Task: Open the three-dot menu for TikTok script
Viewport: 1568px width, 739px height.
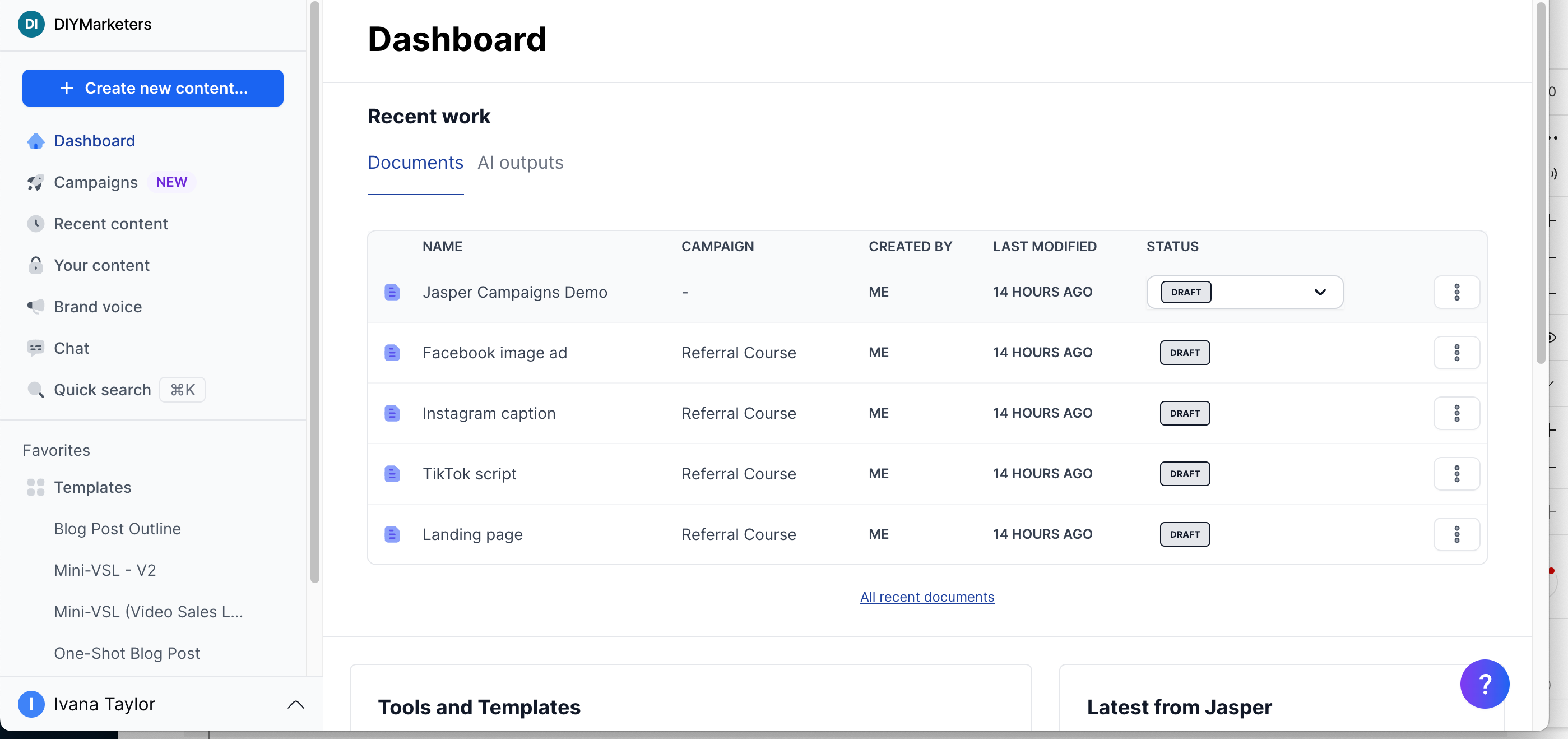Action: (x=1457, y=473)
